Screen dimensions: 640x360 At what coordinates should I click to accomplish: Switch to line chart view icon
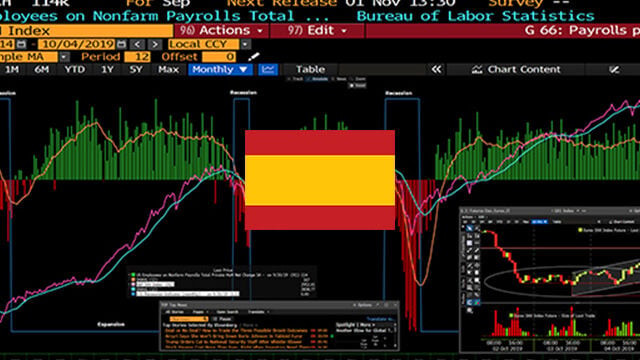tap(268, 69)
